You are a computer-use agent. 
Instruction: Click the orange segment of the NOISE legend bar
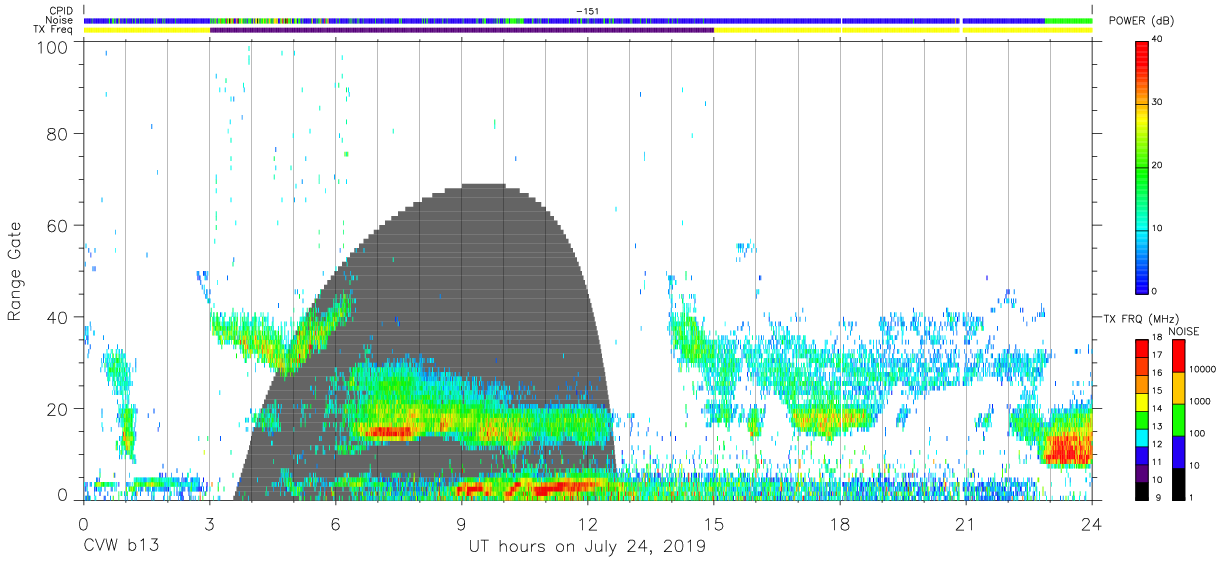click(1177, 387)
